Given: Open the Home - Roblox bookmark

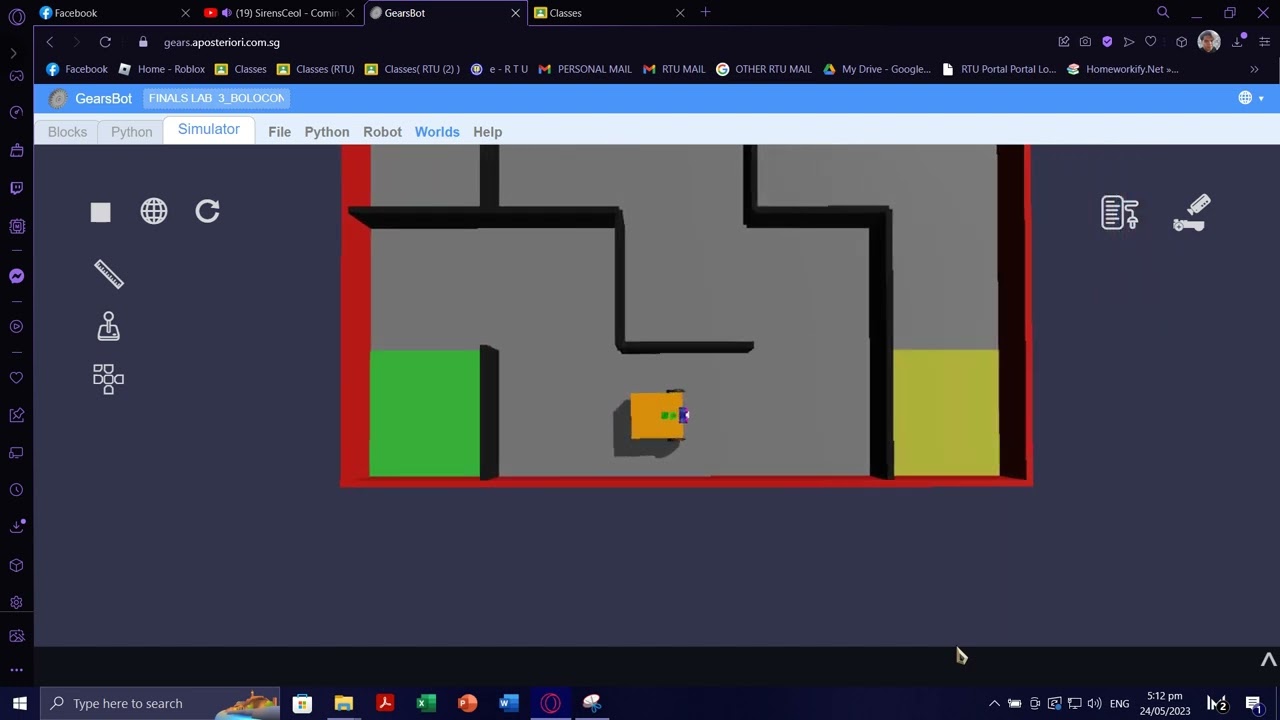Looking at the screenshot, I should click(161, 69).
